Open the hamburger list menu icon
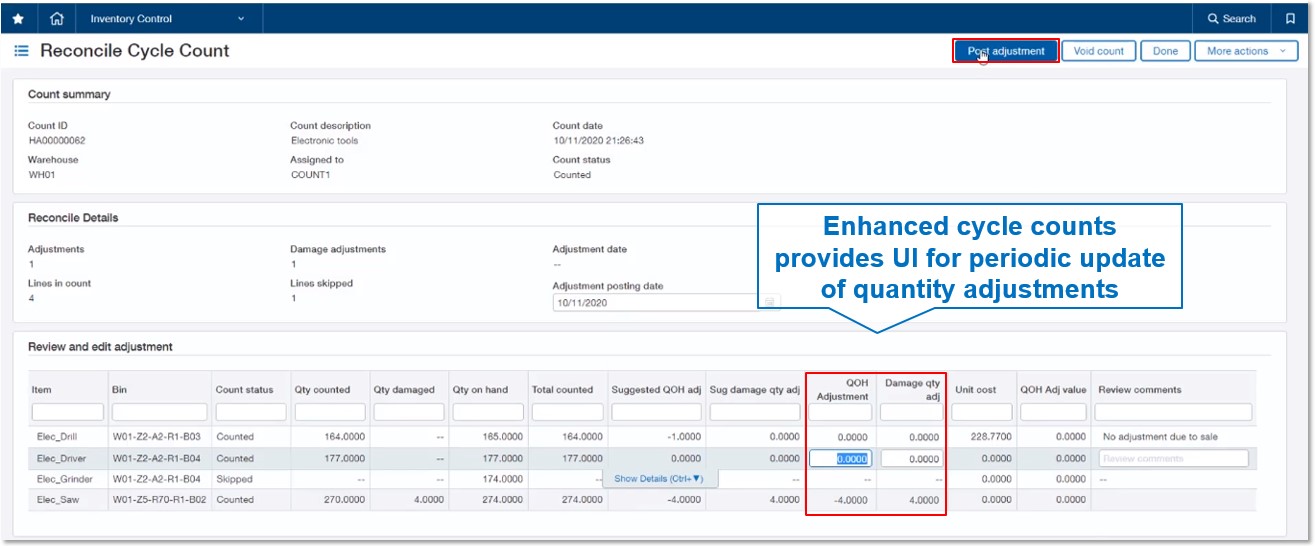 (x=21, y=51)
